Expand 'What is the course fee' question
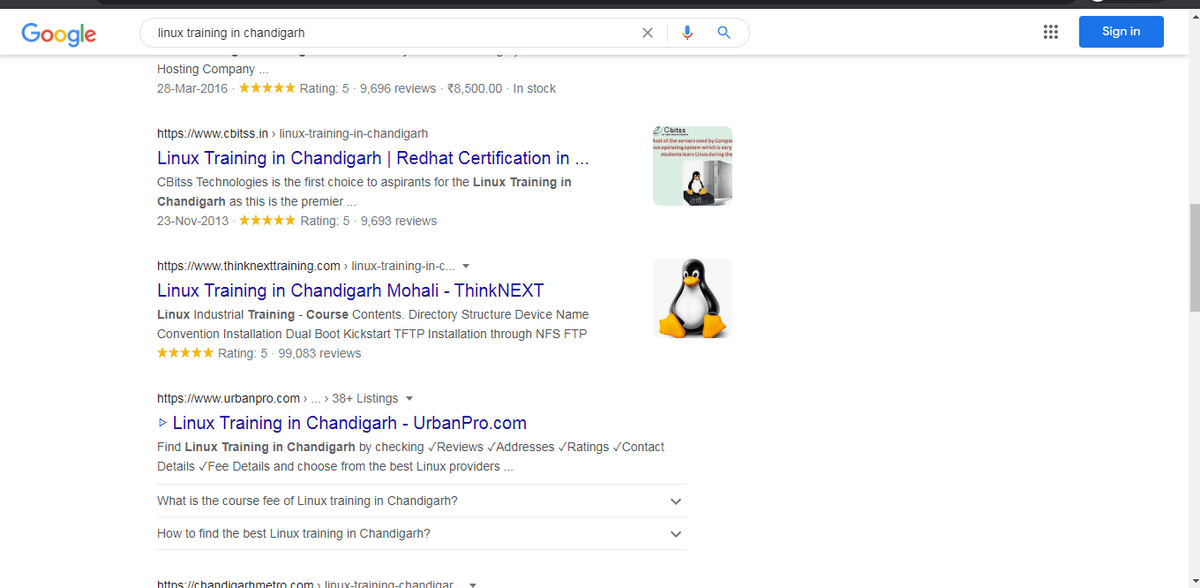The width and height of the screenshot is (1200, 588). (x=421, y=501)
